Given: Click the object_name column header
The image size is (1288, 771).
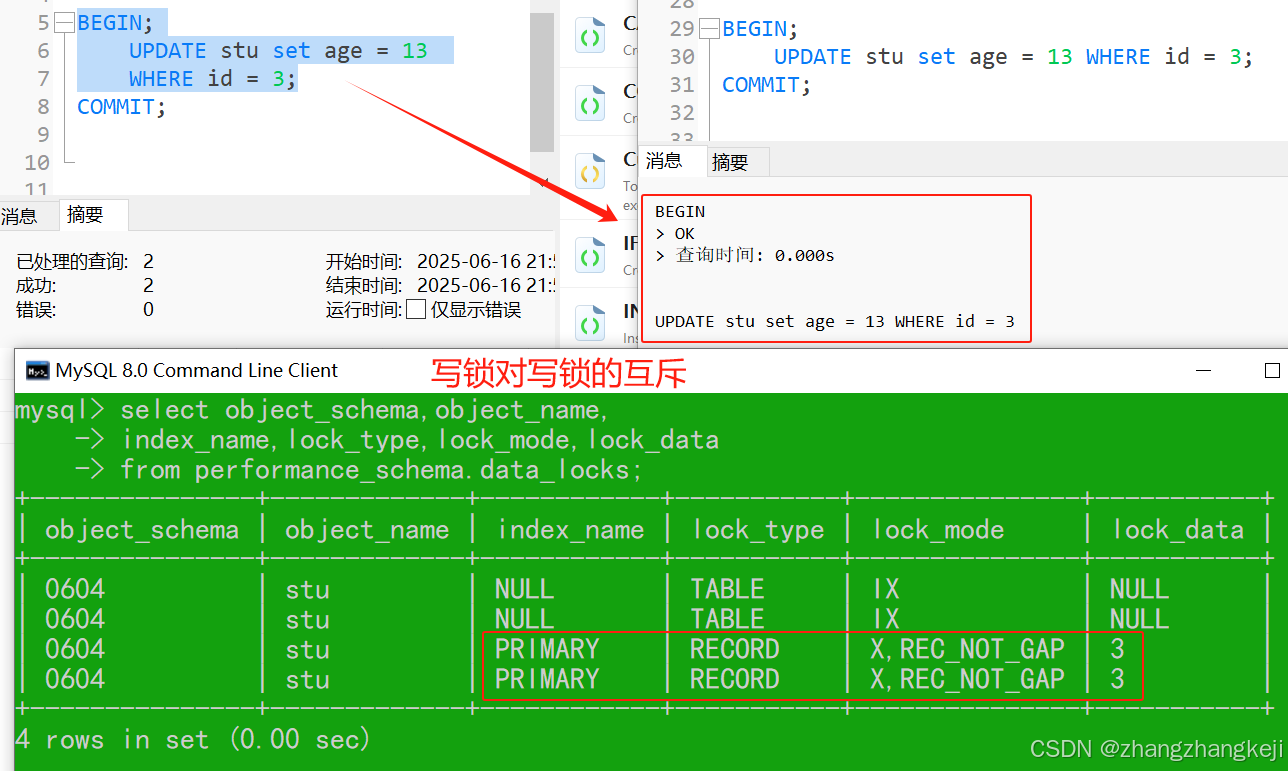Looking at the screenshot, I should (367, 530).
